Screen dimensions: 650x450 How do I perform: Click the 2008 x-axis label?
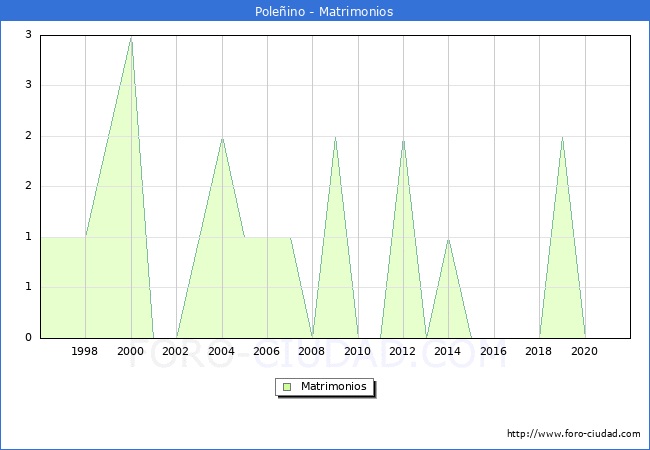click(x=312, y=351)
